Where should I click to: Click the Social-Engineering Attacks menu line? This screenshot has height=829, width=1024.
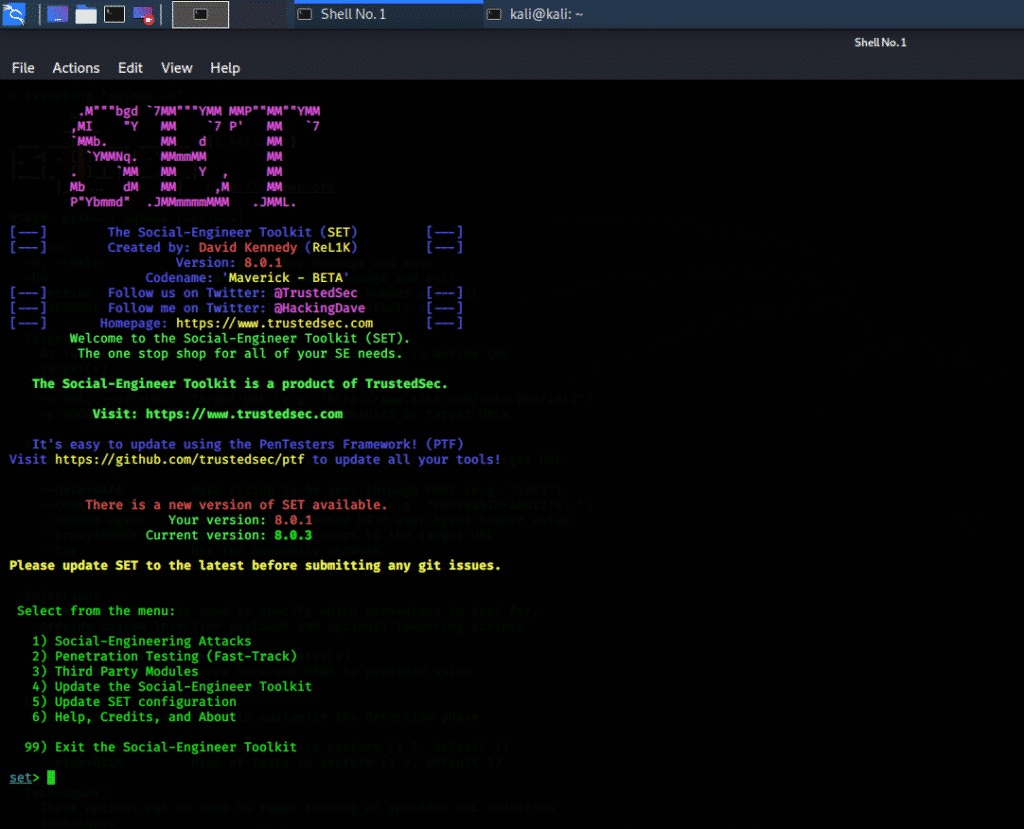(x=152, y=641)
